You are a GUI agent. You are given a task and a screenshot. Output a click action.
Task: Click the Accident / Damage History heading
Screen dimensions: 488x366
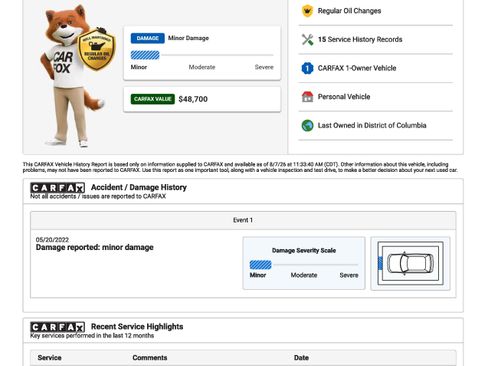pyautogui.click(x=139, y=187)
